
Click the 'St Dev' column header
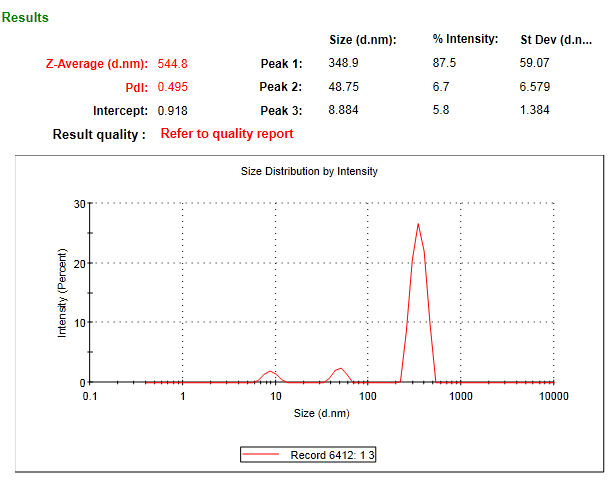[556, 40]
